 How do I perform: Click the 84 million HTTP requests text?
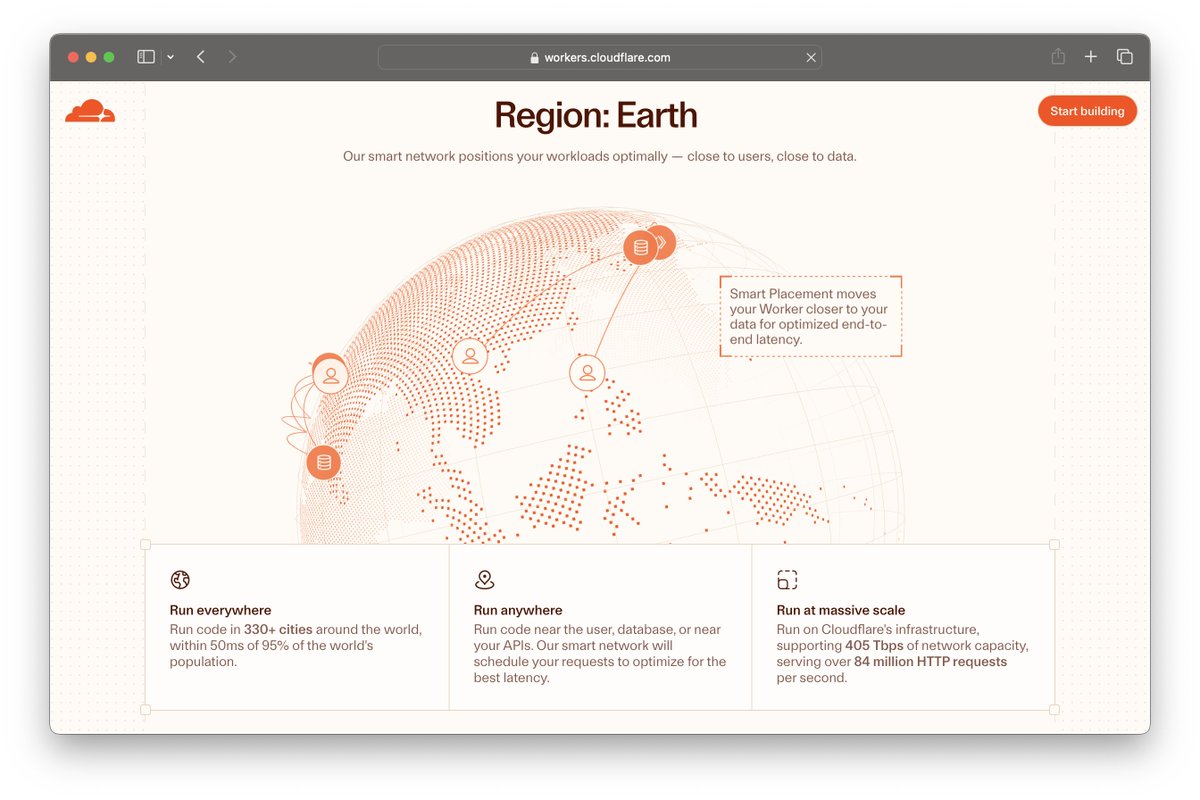[x=930, y=662]
